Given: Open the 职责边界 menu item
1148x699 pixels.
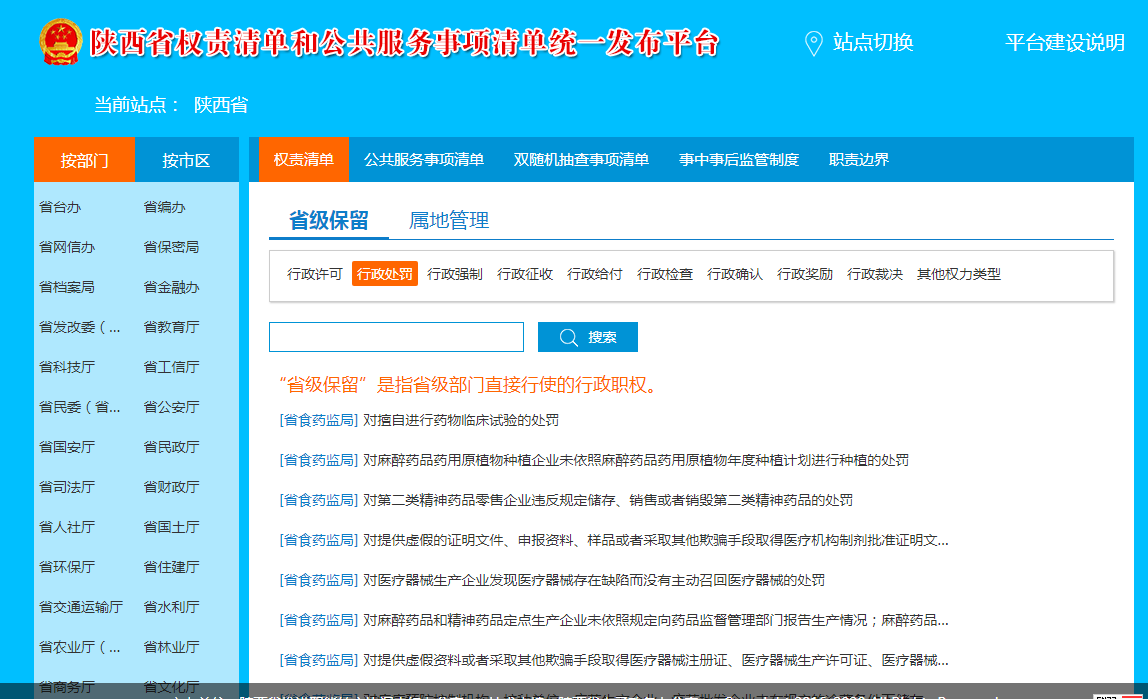Looking at the screenshot, I should coord(859,160).
